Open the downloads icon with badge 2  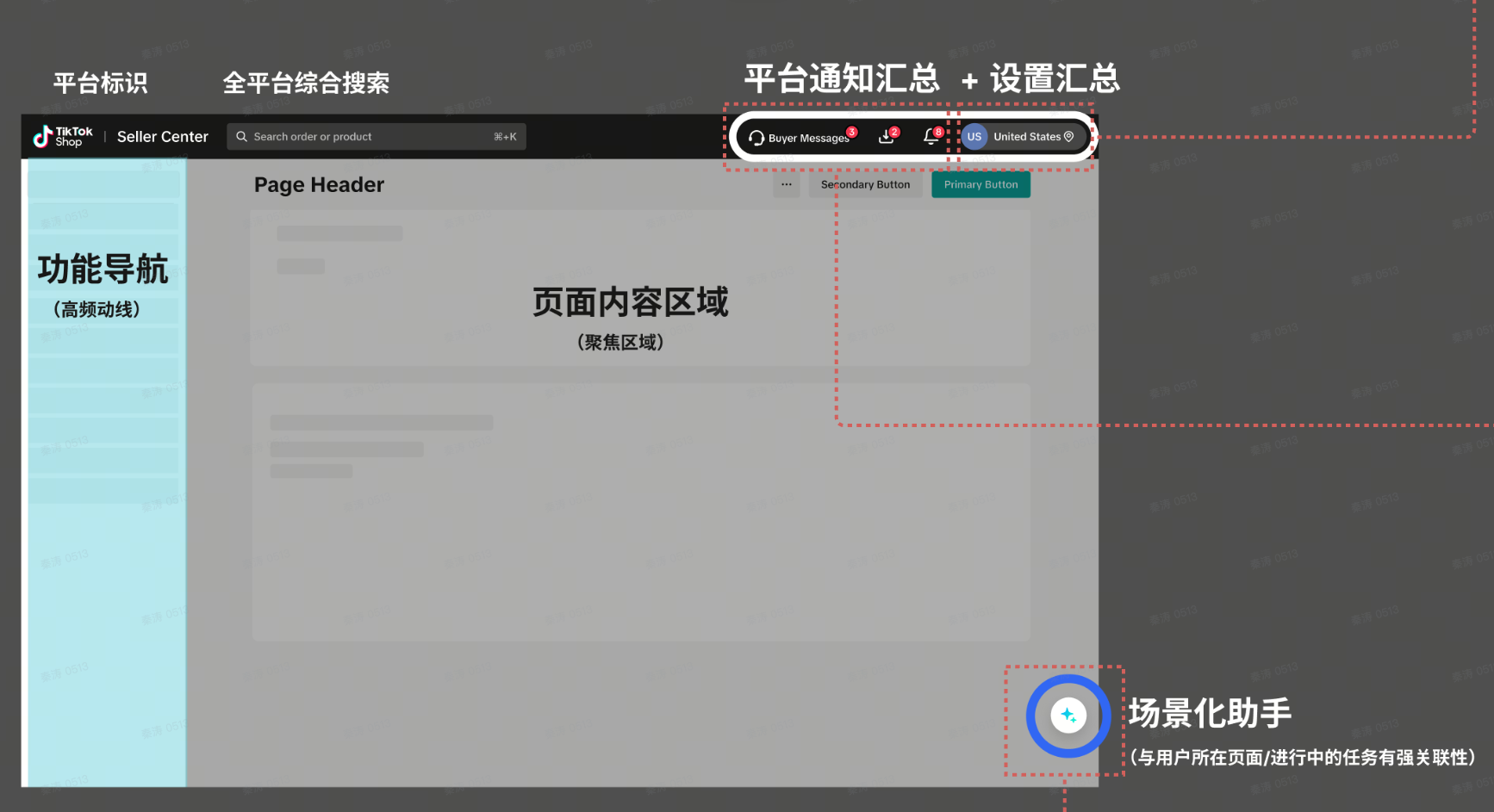tap(886, 137)
